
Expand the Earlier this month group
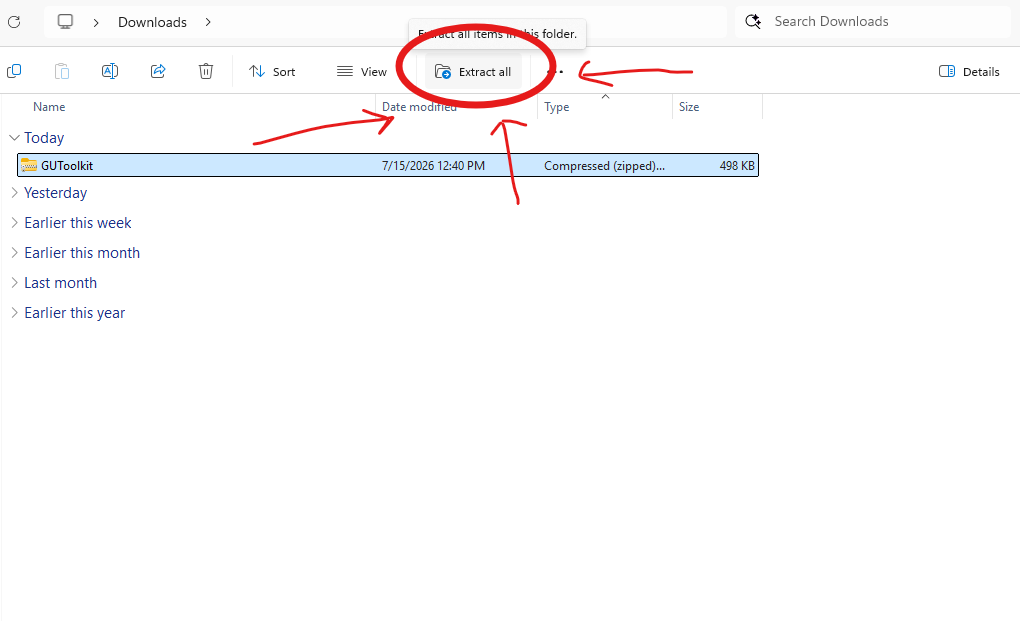14,252
